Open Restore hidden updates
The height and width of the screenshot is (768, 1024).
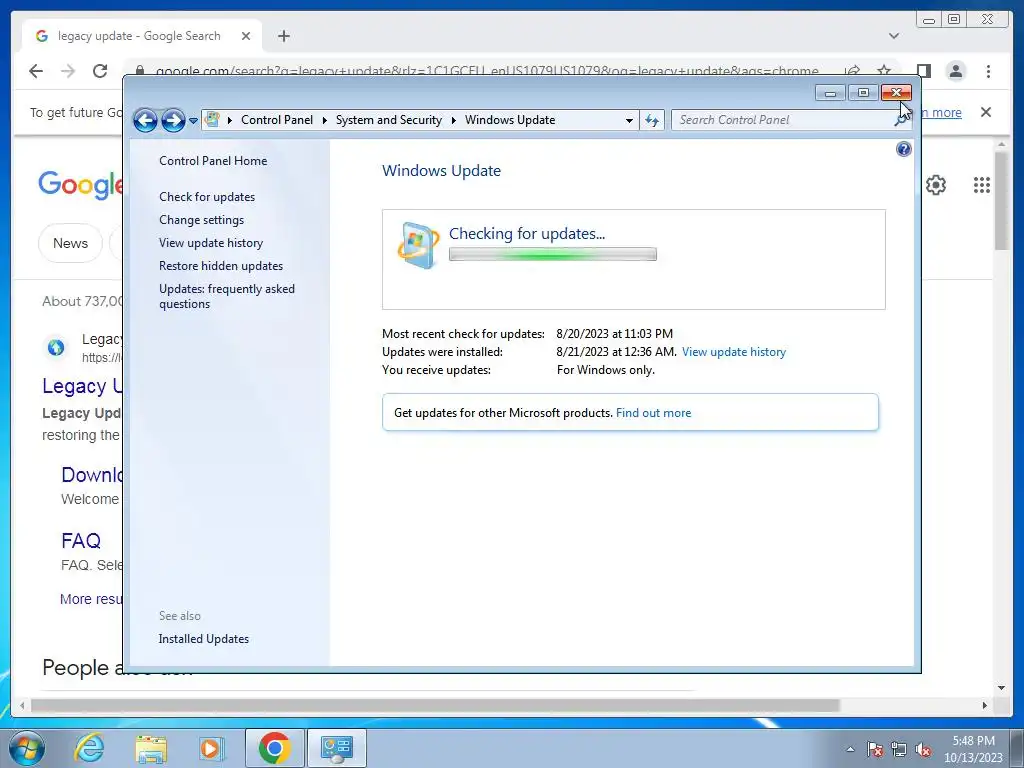pyautogui.click(x=221, y=266)
